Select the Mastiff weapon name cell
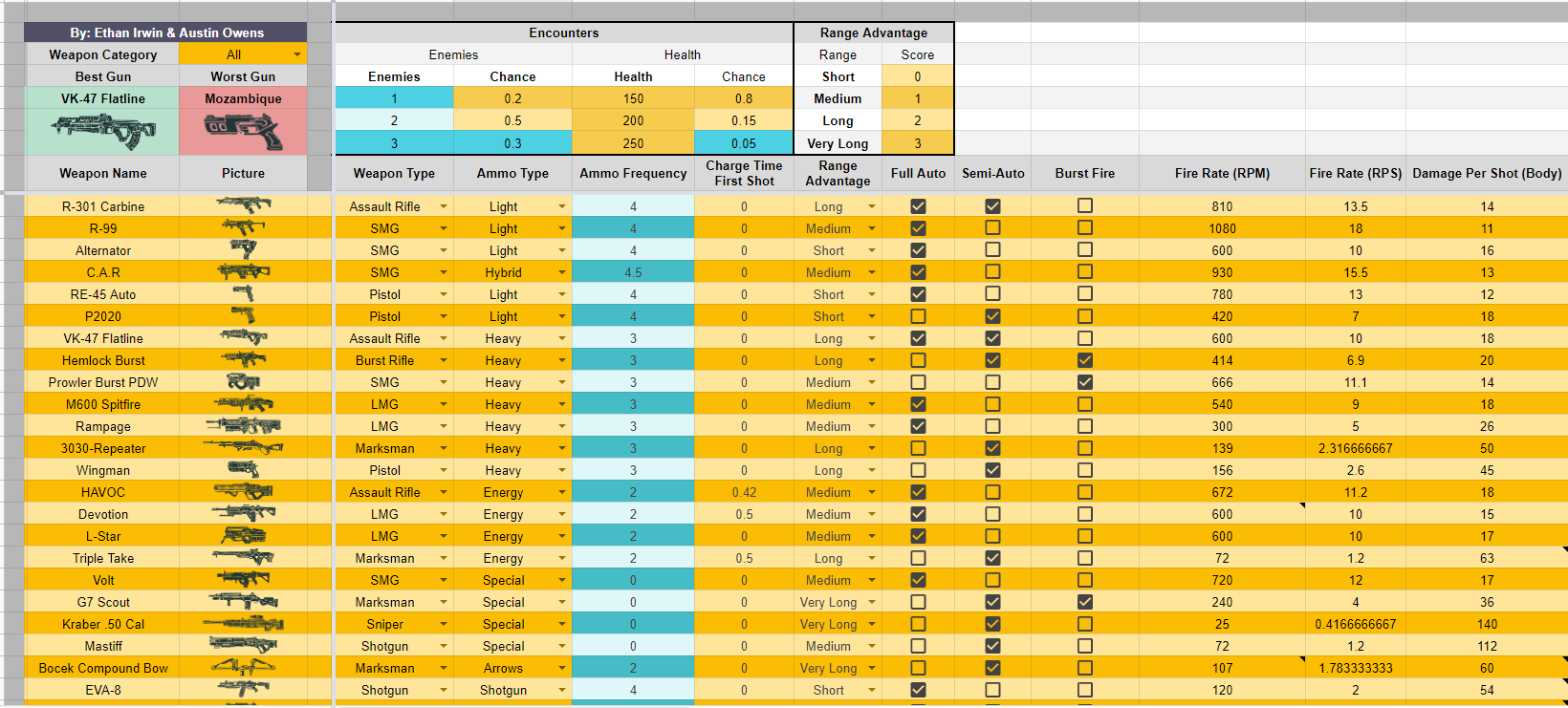 [x=103, y=646]
